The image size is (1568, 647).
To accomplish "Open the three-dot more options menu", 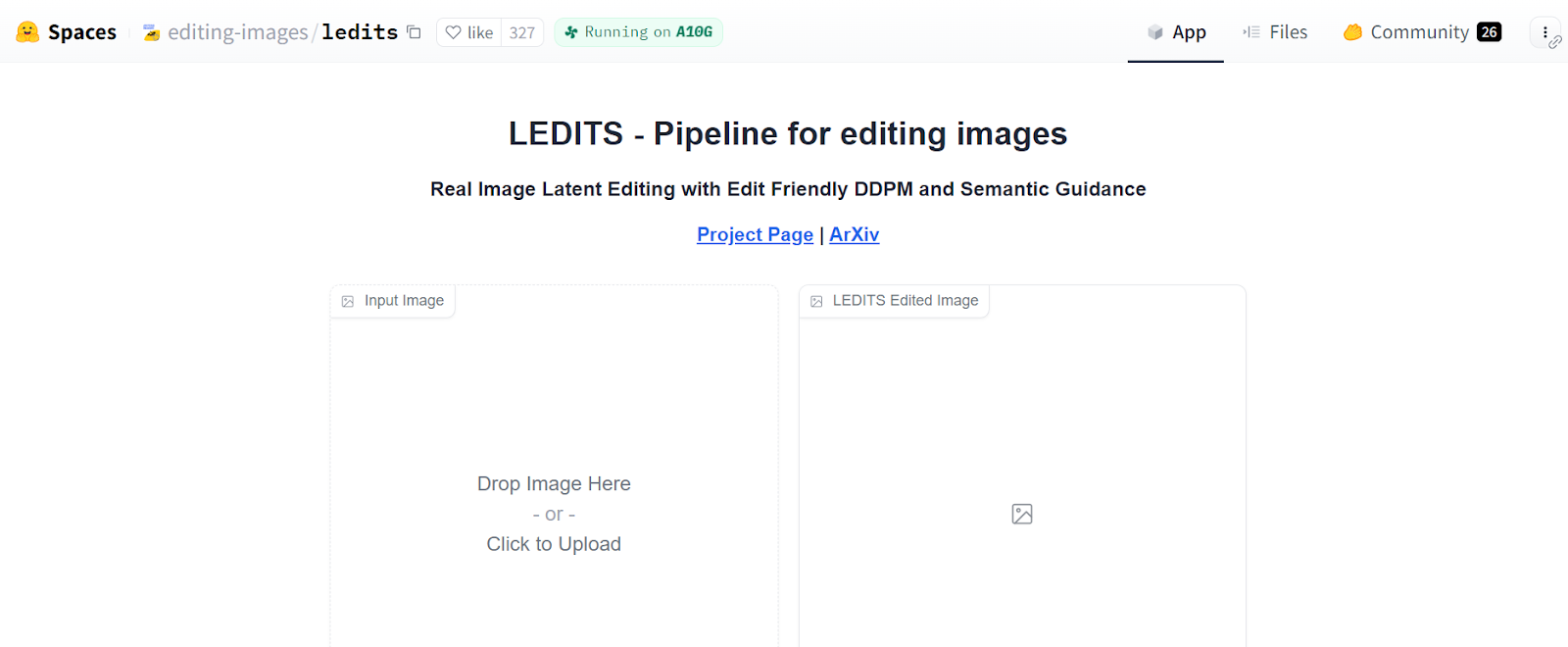I will pos(1544,31).
